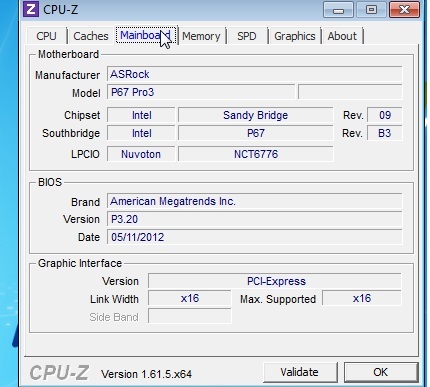Click the LPCIO vendor Nuvoton
Image resolution: width=430 pixels, height=387 pixels.
[x=141, y=154]
